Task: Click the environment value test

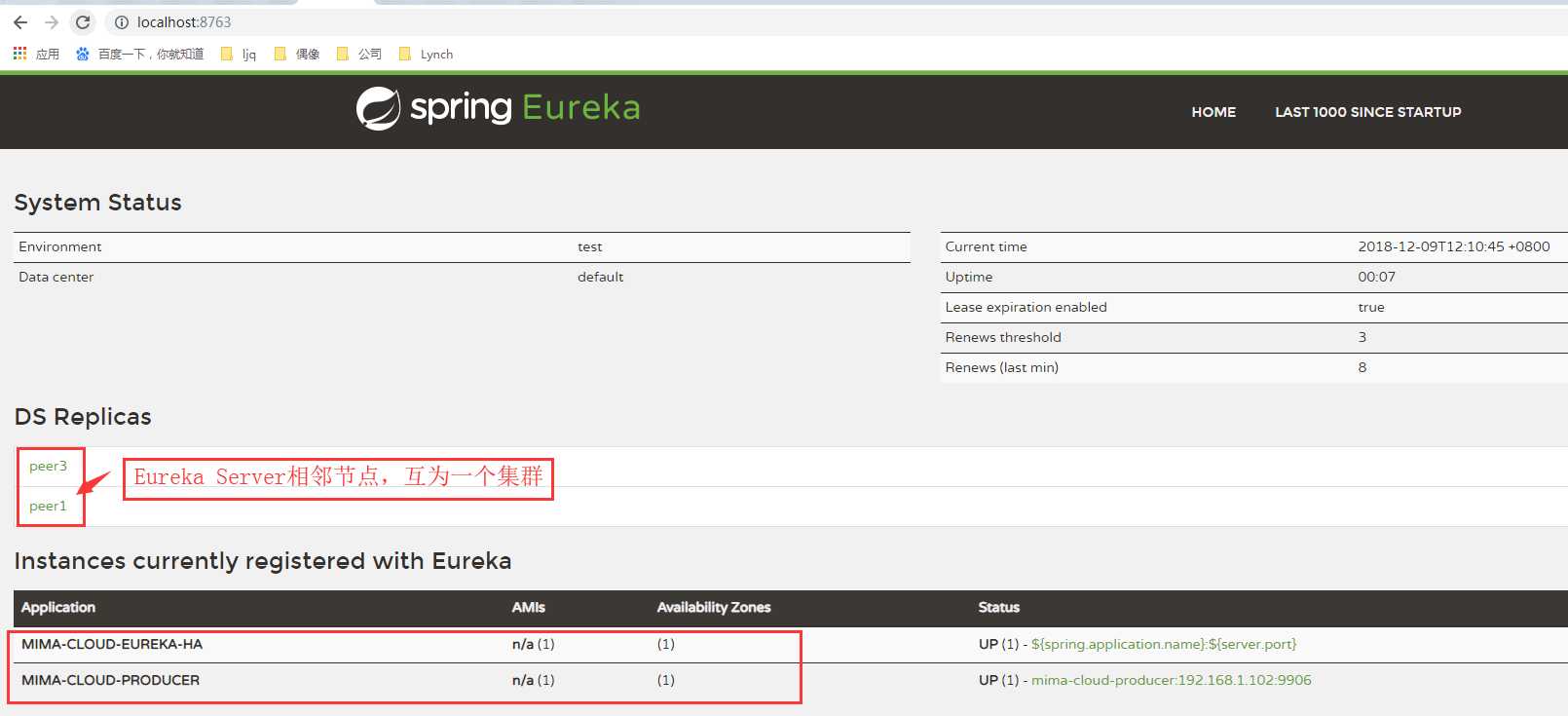Action: pos(590,246)
